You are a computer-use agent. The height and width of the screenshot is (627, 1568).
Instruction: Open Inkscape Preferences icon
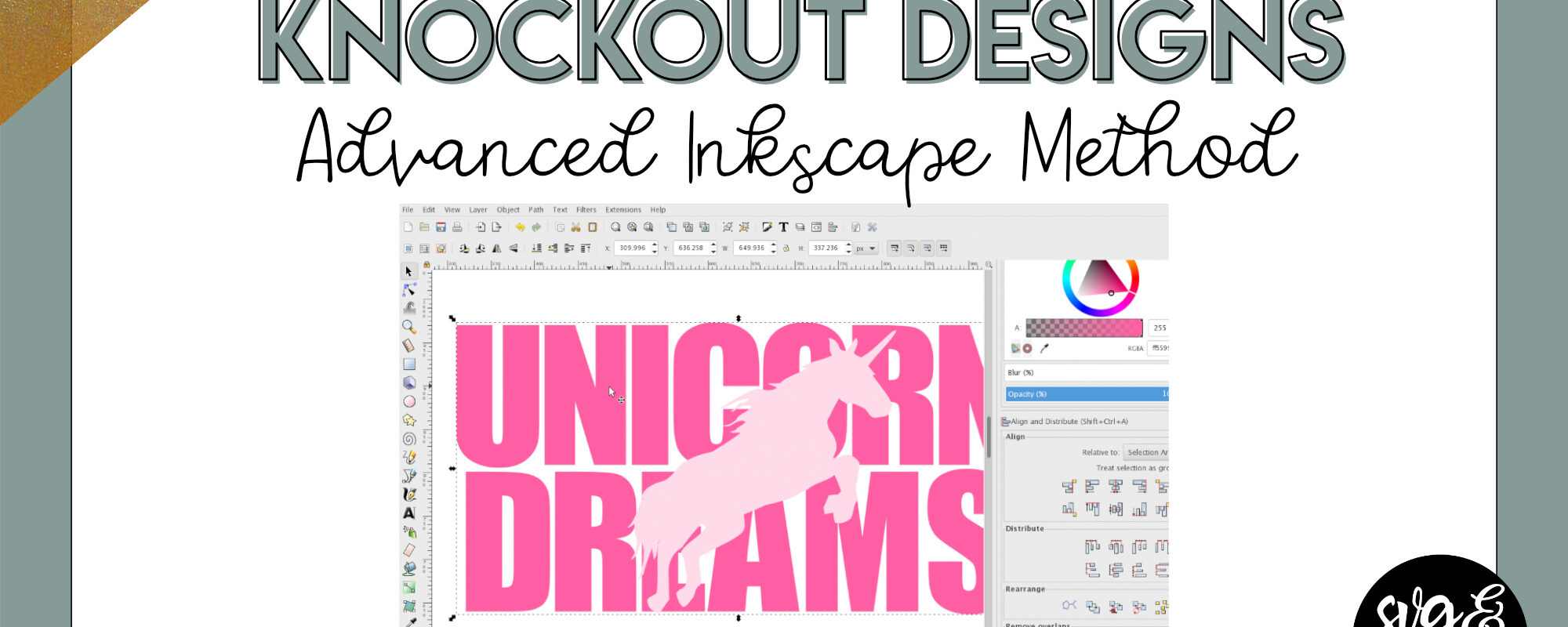[872, 227]
